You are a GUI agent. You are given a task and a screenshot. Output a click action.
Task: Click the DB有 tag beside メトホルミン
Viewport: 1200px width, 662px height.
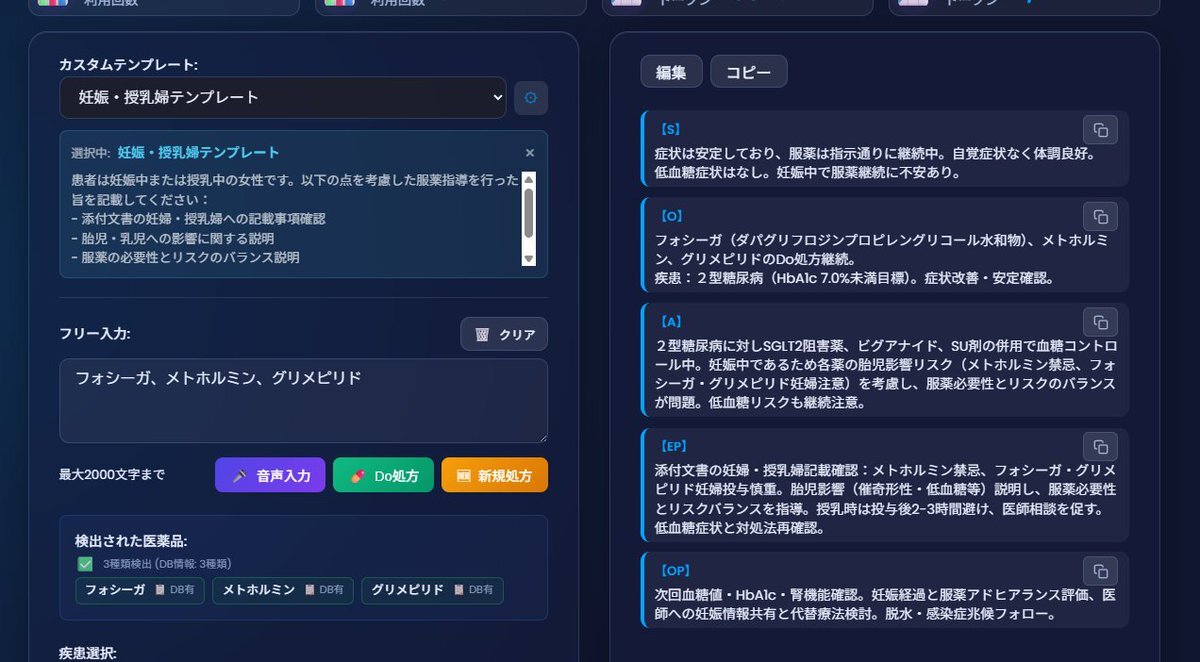pos(323,590)
